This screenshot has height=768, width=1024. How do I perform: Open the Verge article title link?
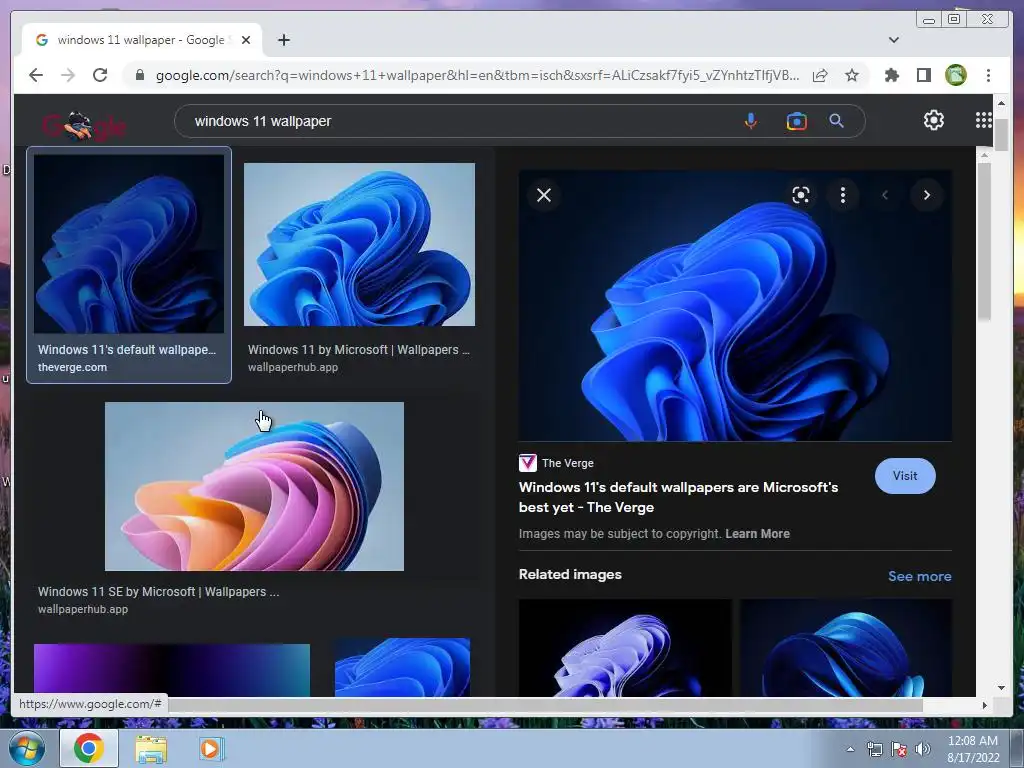pos(679,497)
